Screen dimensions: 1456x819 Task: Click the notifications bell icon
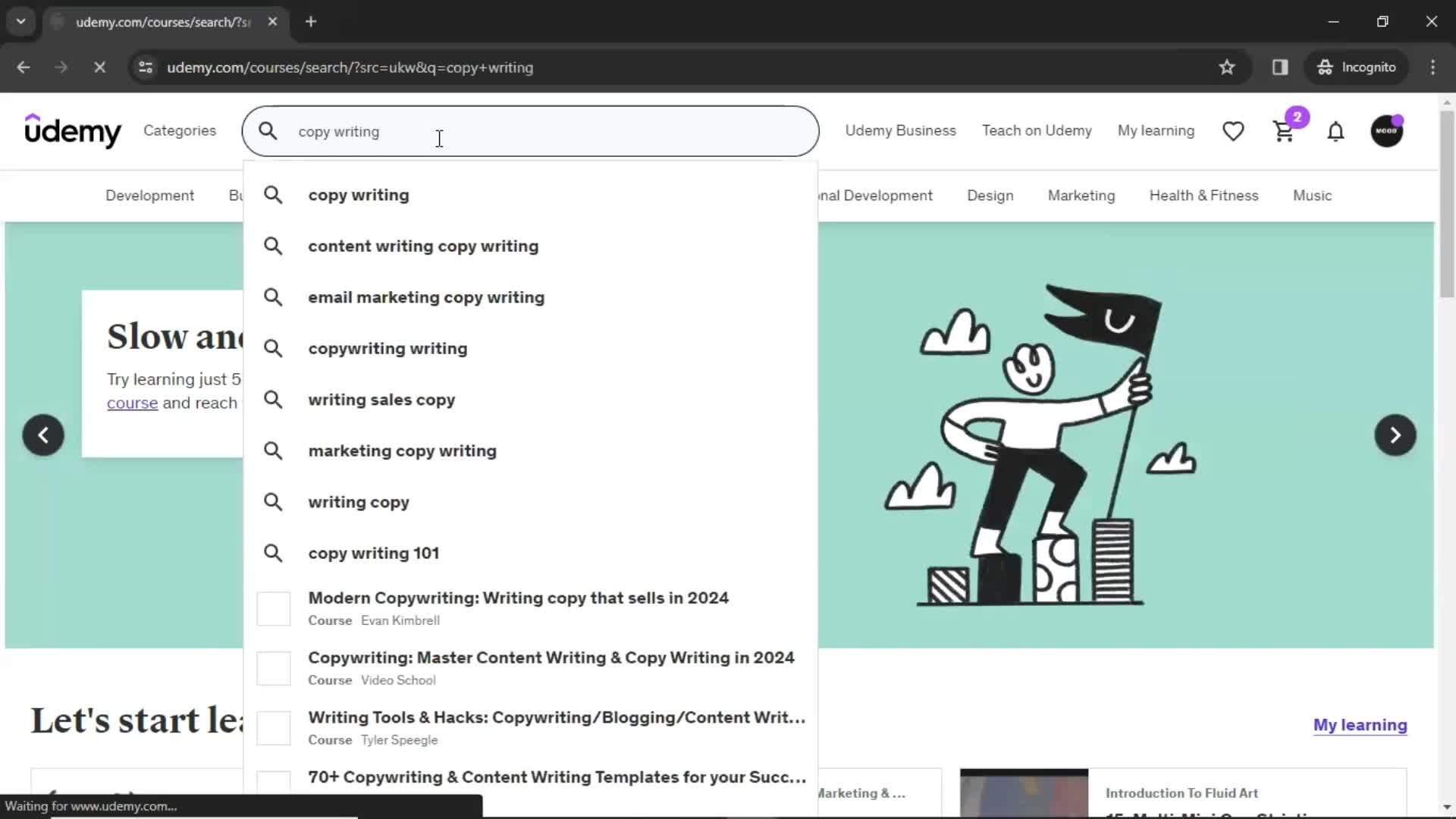[x=1335, y=131]
